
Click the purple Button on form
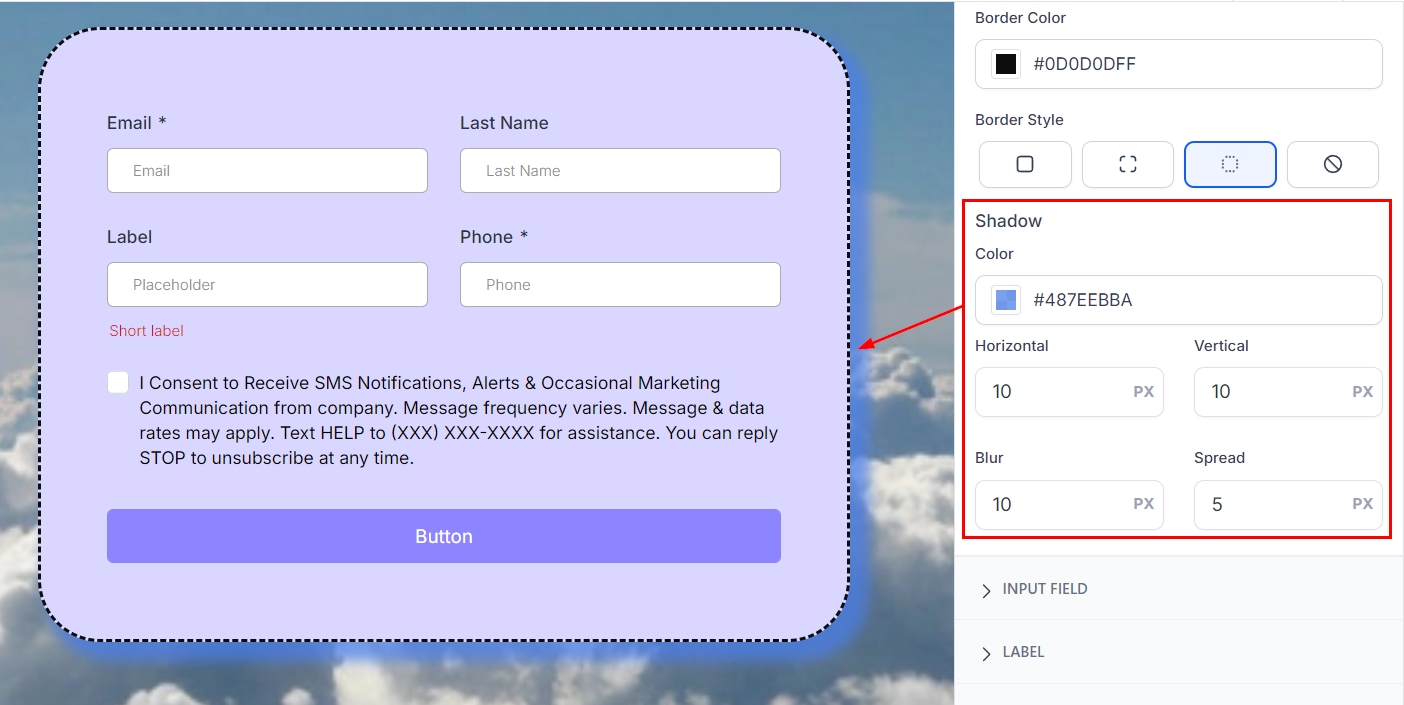point(443,536)
